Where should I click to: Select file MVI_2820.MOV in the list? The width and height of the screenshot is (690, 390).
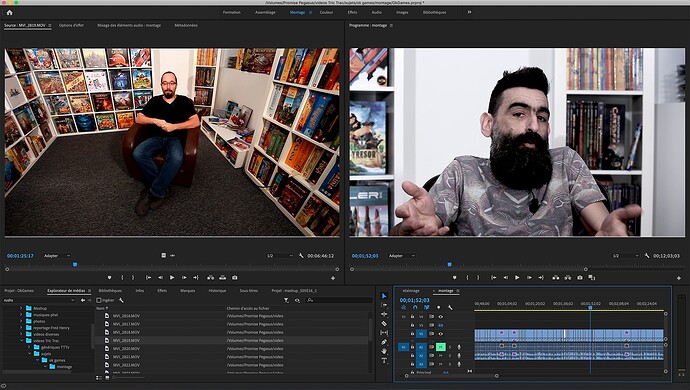(126, 349)
